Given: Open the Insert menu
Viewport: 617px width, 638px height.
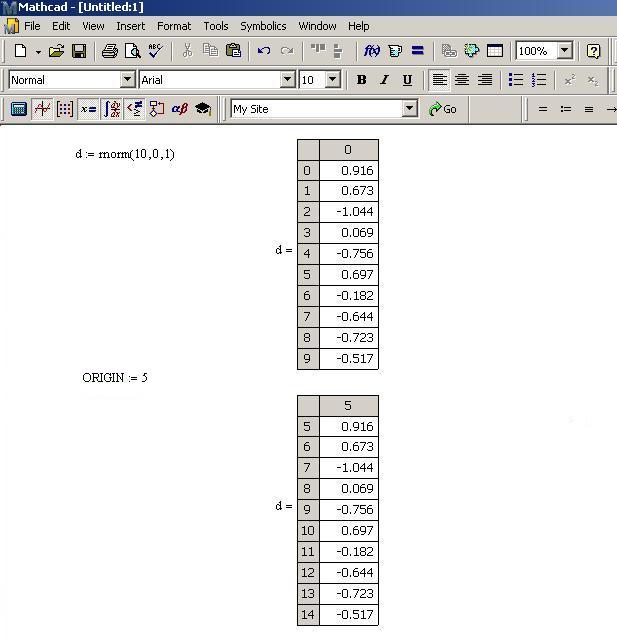Looking at the screenshot, I should click(131, 26).
